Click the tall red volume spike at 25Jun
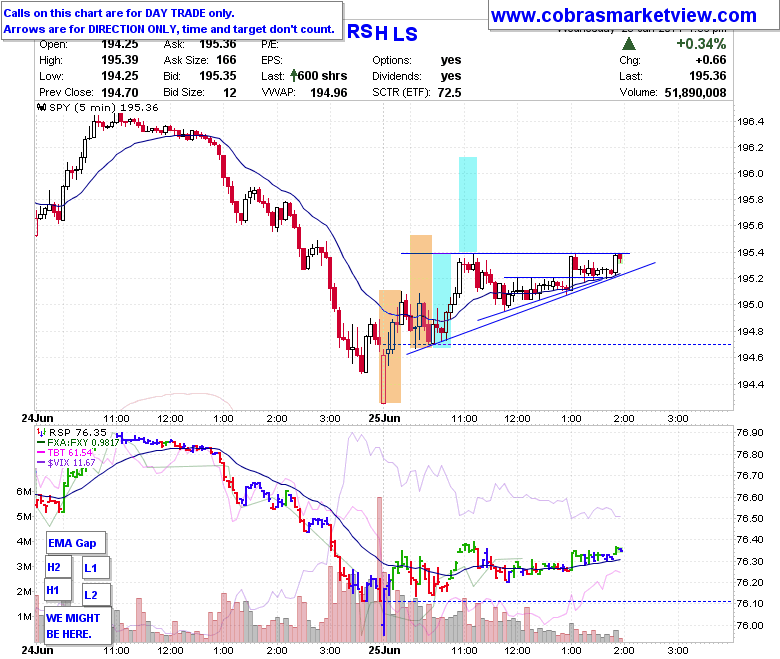This screenshot has height=659, width=780. pos(380,569)
